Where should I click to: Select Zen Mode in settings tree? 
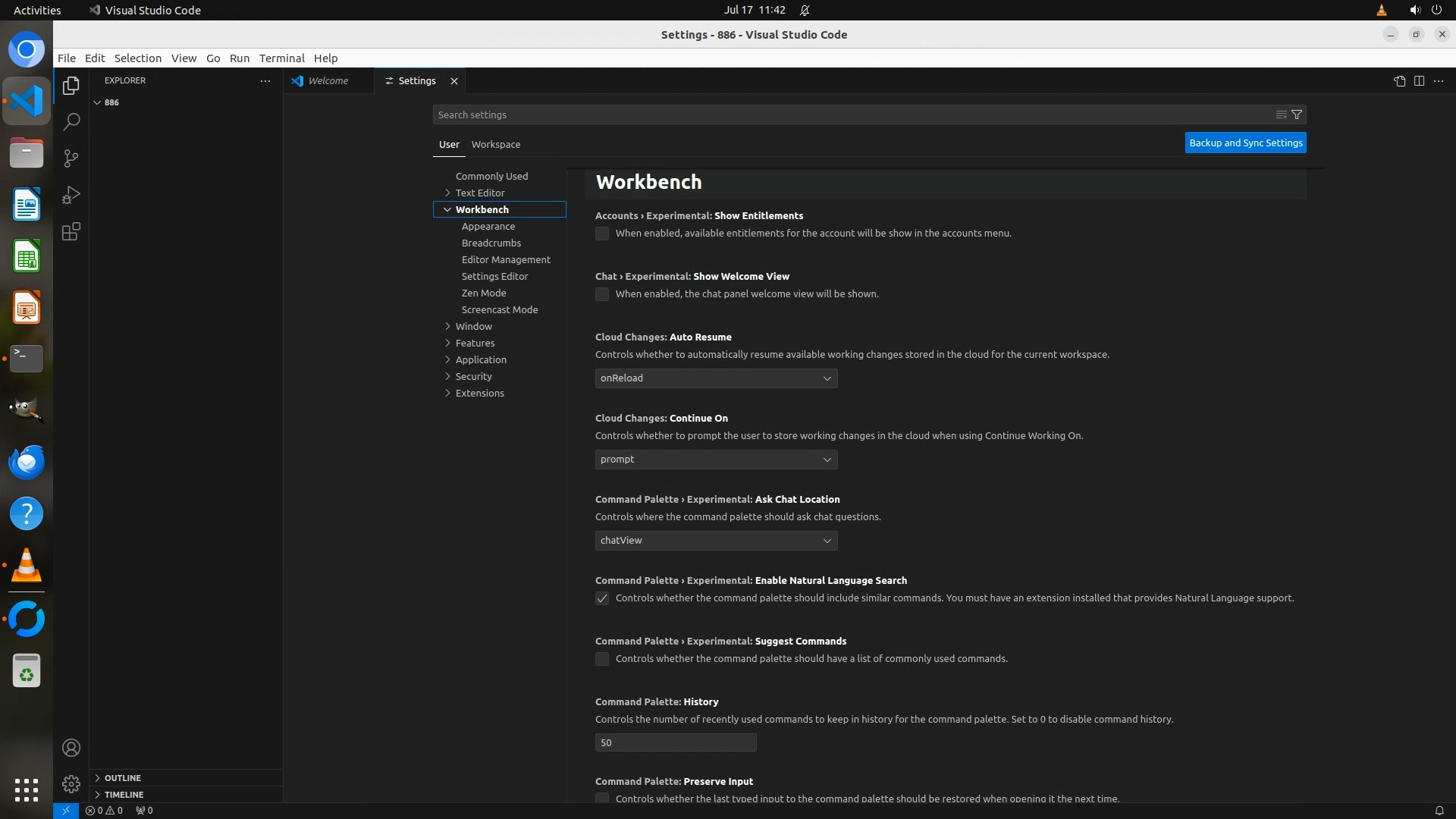[x=484, y=293]
